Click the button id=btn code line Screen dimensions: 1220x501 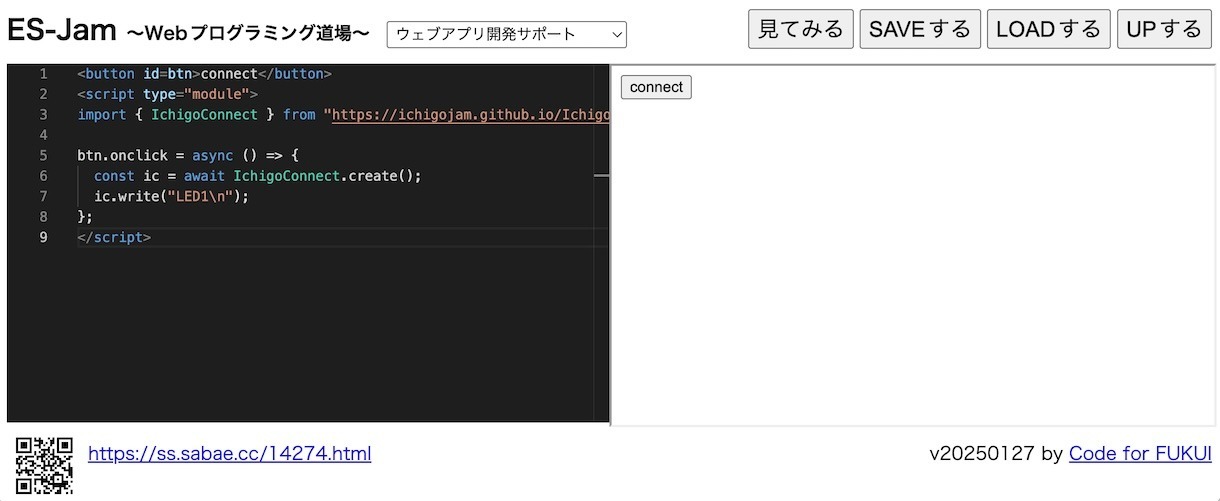click(204, 74)
